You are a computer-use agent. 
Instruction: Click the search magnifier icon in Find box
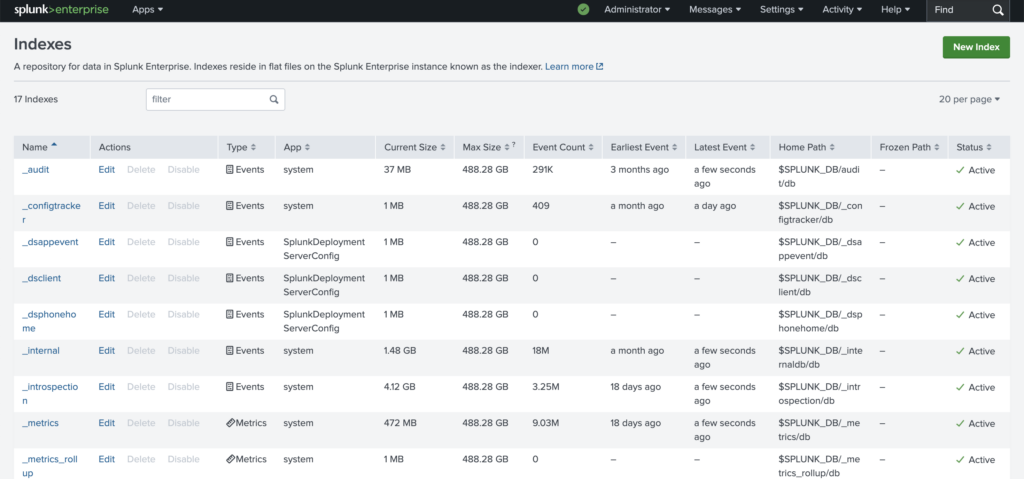tap(997, 10)
